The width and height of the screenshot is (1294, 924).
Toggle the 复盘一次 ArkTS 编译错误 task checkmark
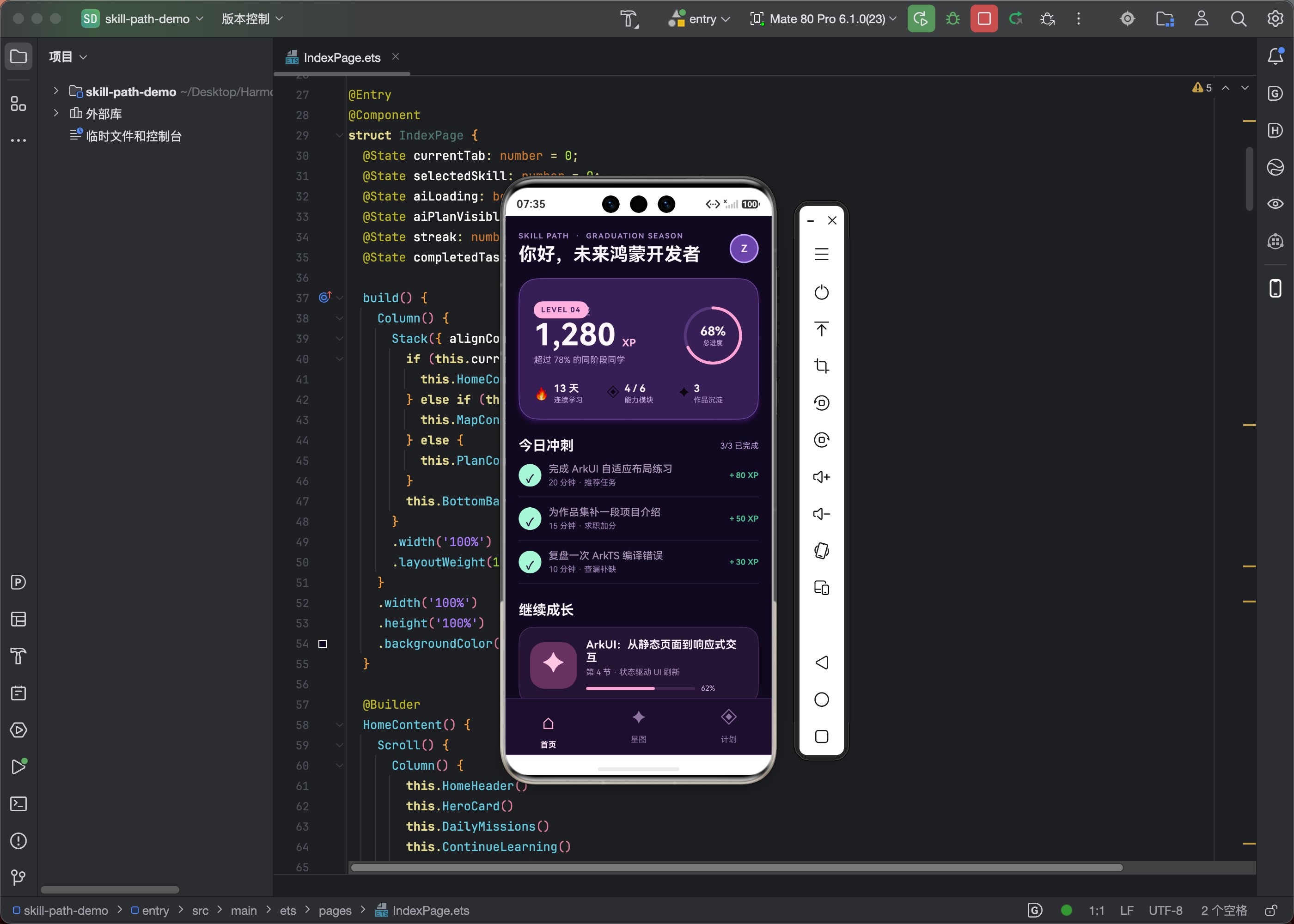[x=530, y=562]
